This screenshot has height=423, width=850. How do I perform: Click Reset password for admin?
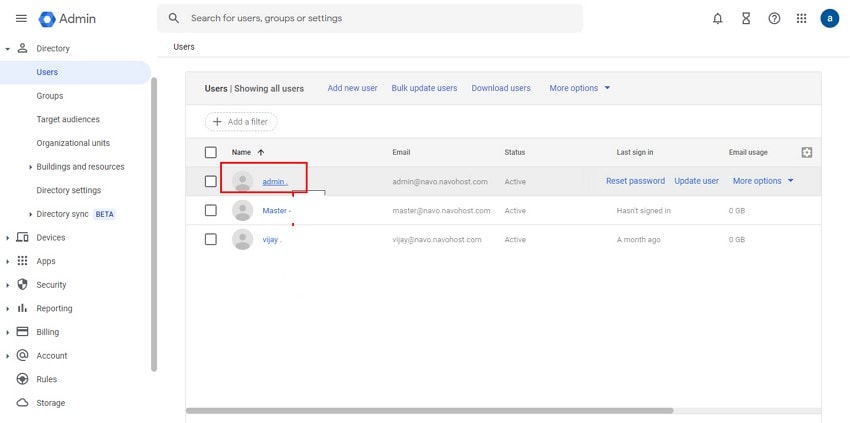coord(635,181)
